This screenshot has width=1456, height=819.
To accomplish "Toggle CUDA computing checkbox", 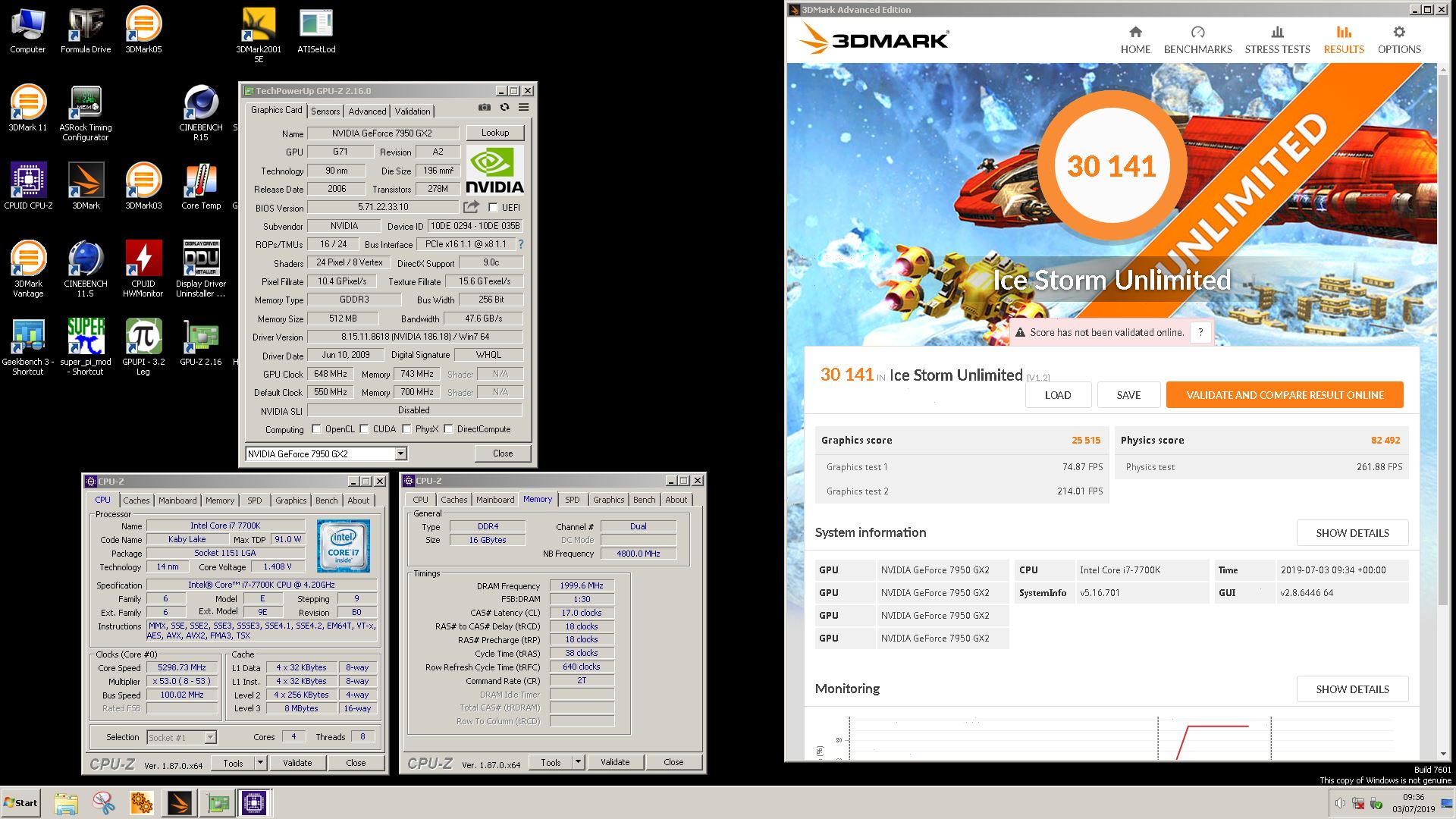I will (x=364, y=428).
